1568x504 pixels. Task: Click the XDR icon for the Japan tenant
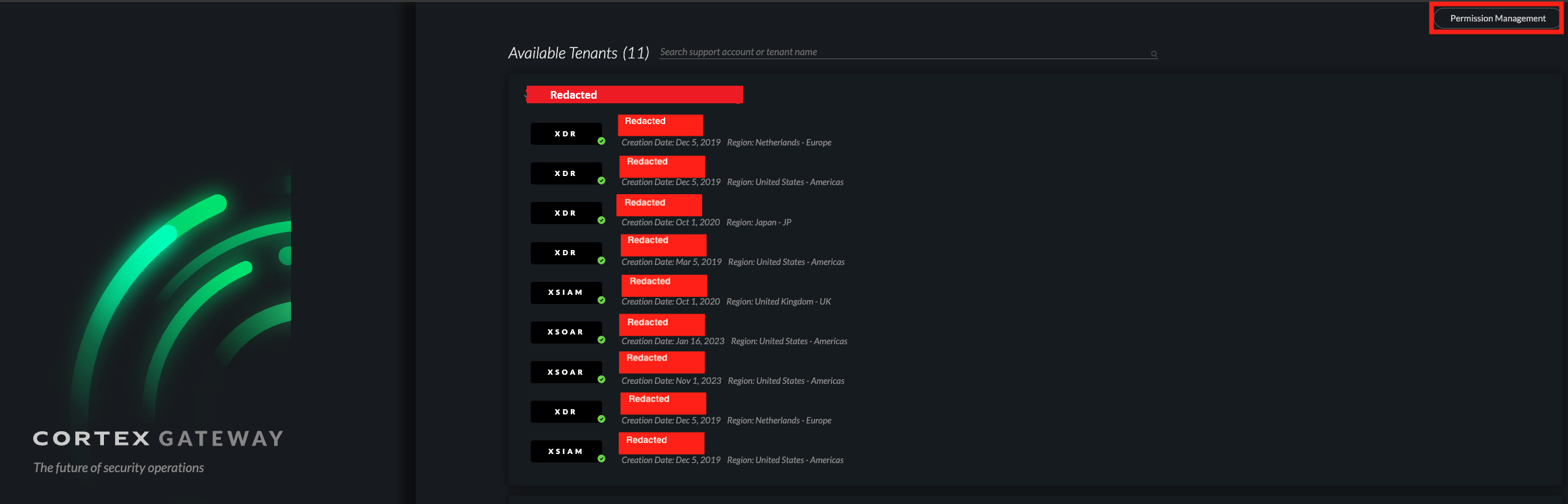(566, 212)
